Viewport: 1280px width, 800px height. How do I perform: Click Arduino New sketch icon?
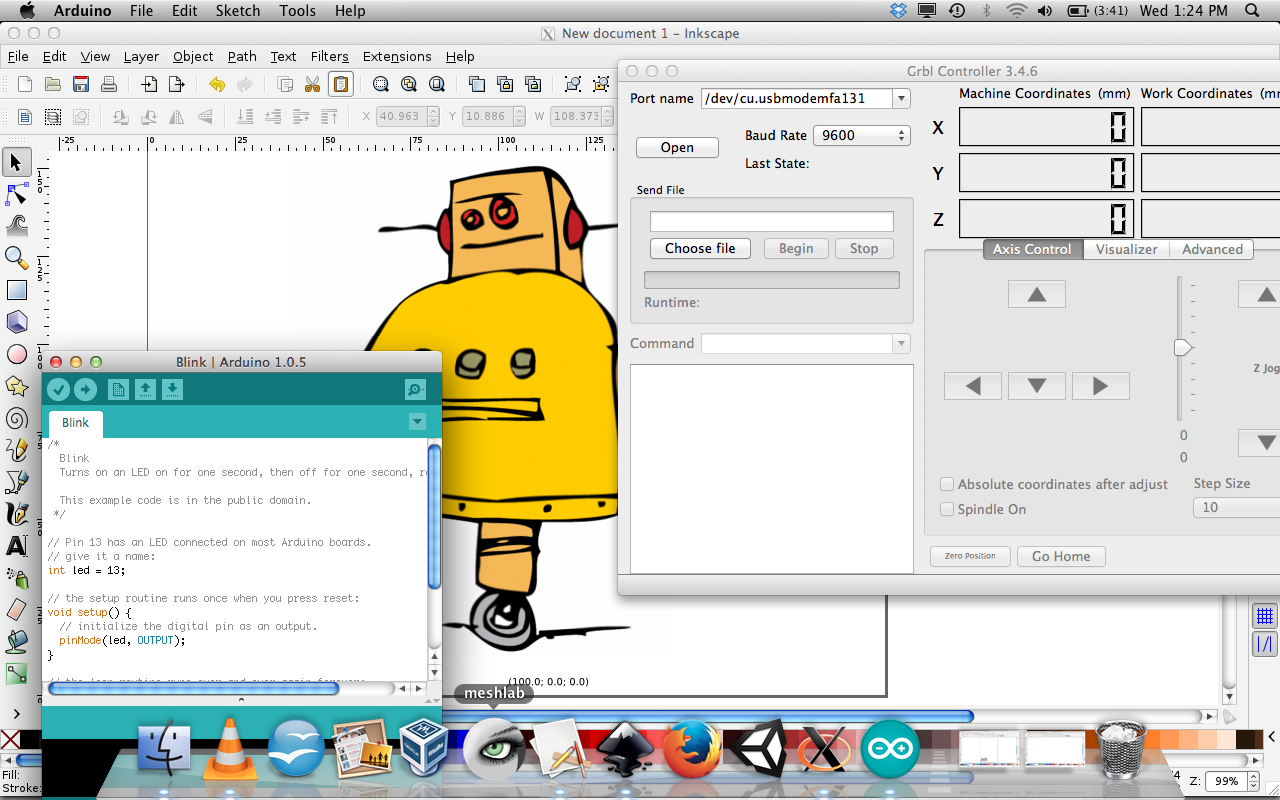(118, 390)
